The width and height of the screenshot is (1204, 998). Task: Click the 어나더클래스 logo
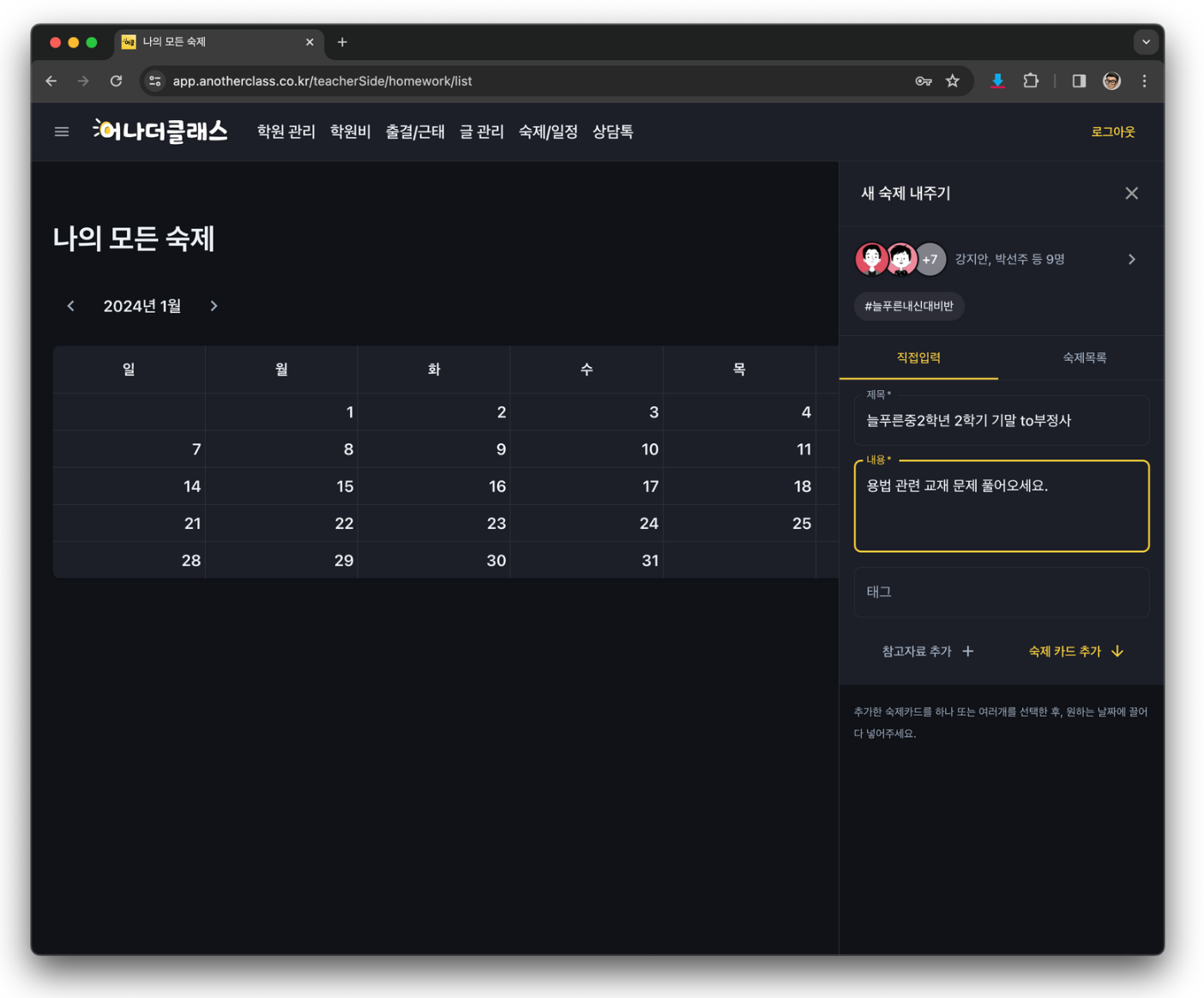[160, 131]
